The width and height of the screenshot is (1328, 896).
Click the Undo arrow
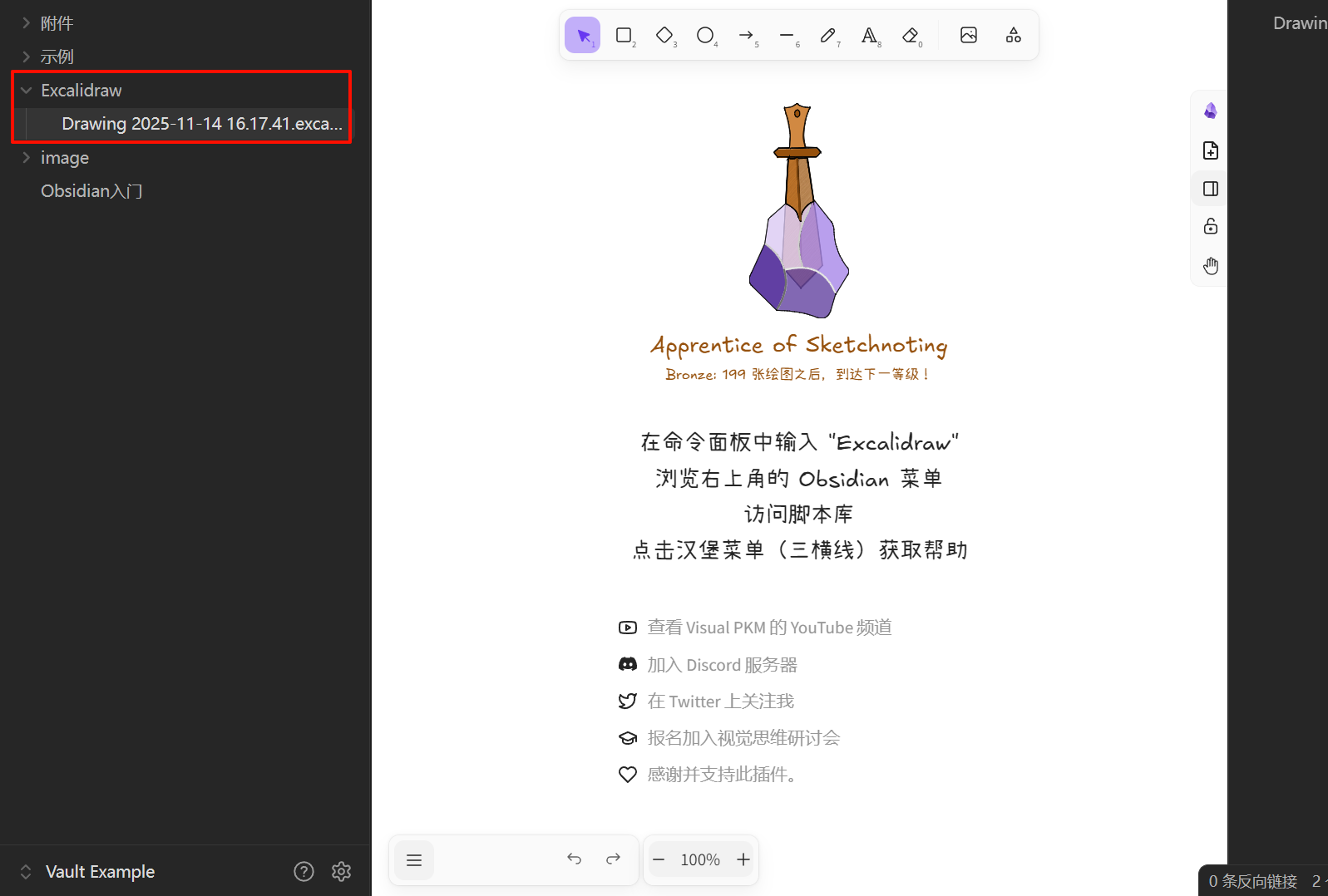(574, 859)
